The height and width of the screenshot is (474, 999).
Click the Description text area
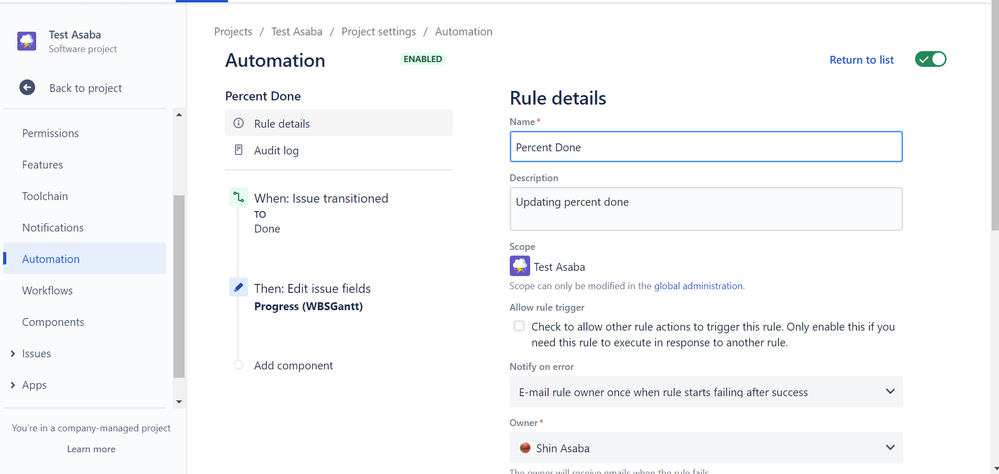(706, 208)
